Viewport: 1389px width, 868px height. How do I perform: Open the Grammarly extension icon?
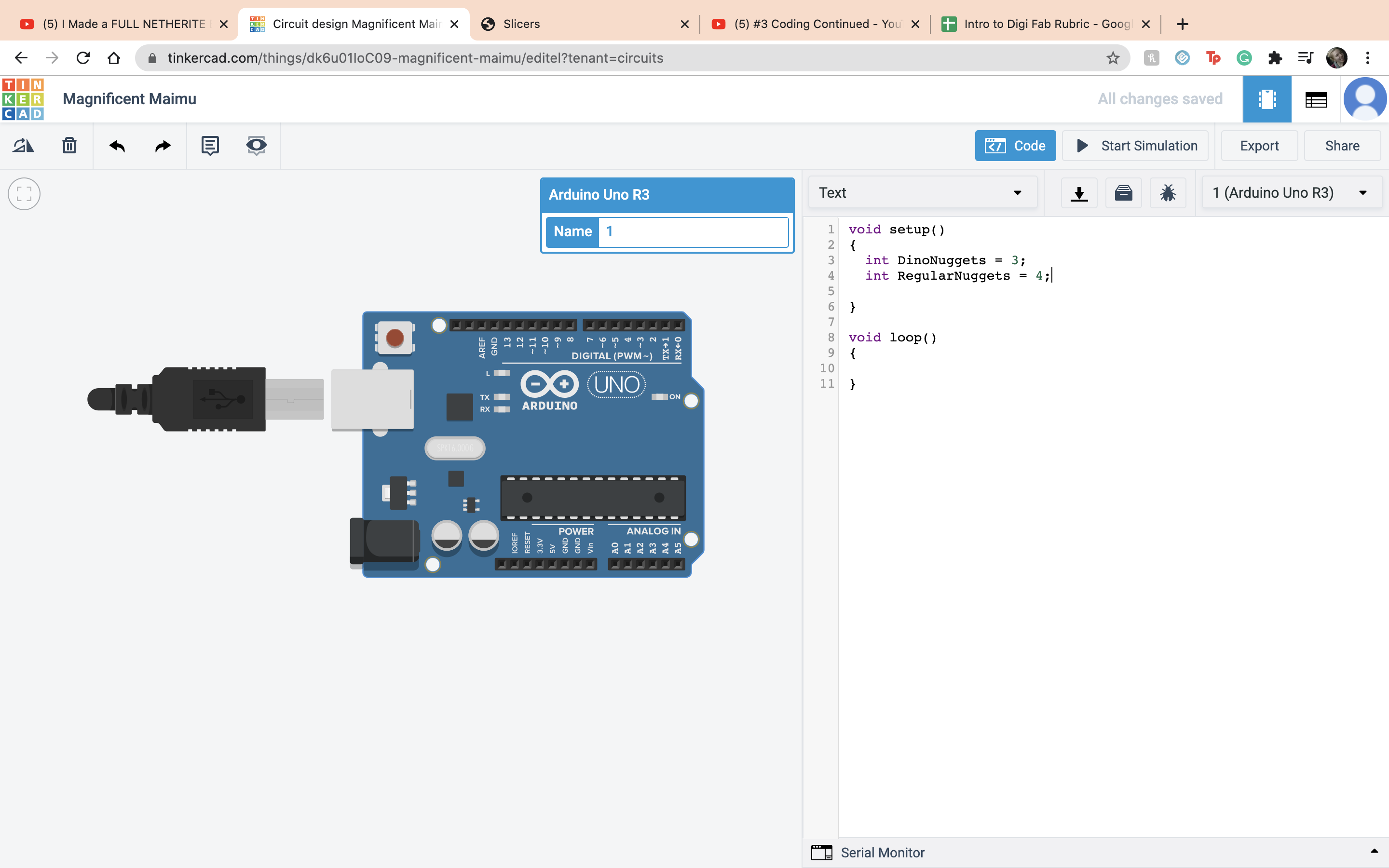(x=1244, y=58)
